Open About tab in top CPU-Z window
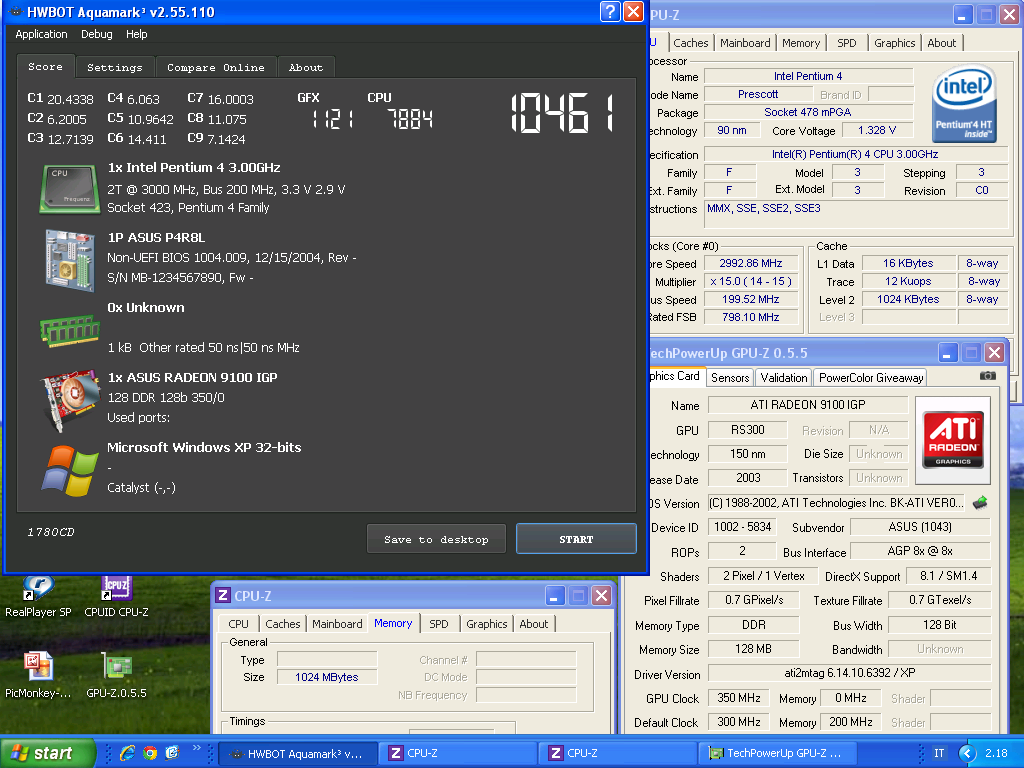Viewport: 1024px width, 768px height. (x=942, y=43)
